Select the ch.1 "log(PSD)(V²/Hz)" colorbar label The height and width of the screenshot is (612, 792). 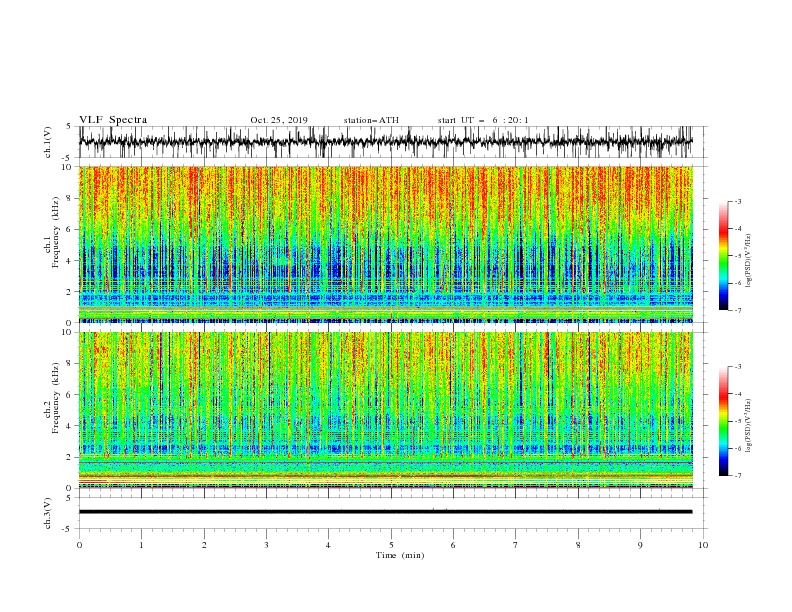748,261
